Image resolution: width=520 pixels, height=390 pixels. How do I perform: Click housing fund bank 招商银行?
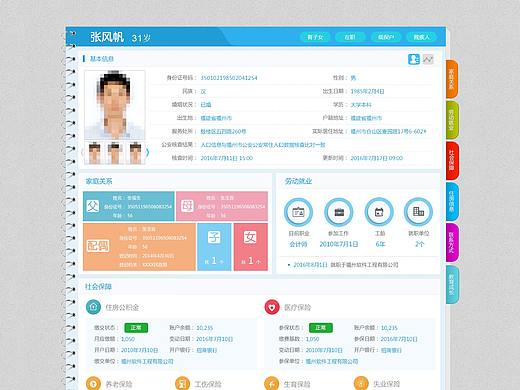[207, 350]
